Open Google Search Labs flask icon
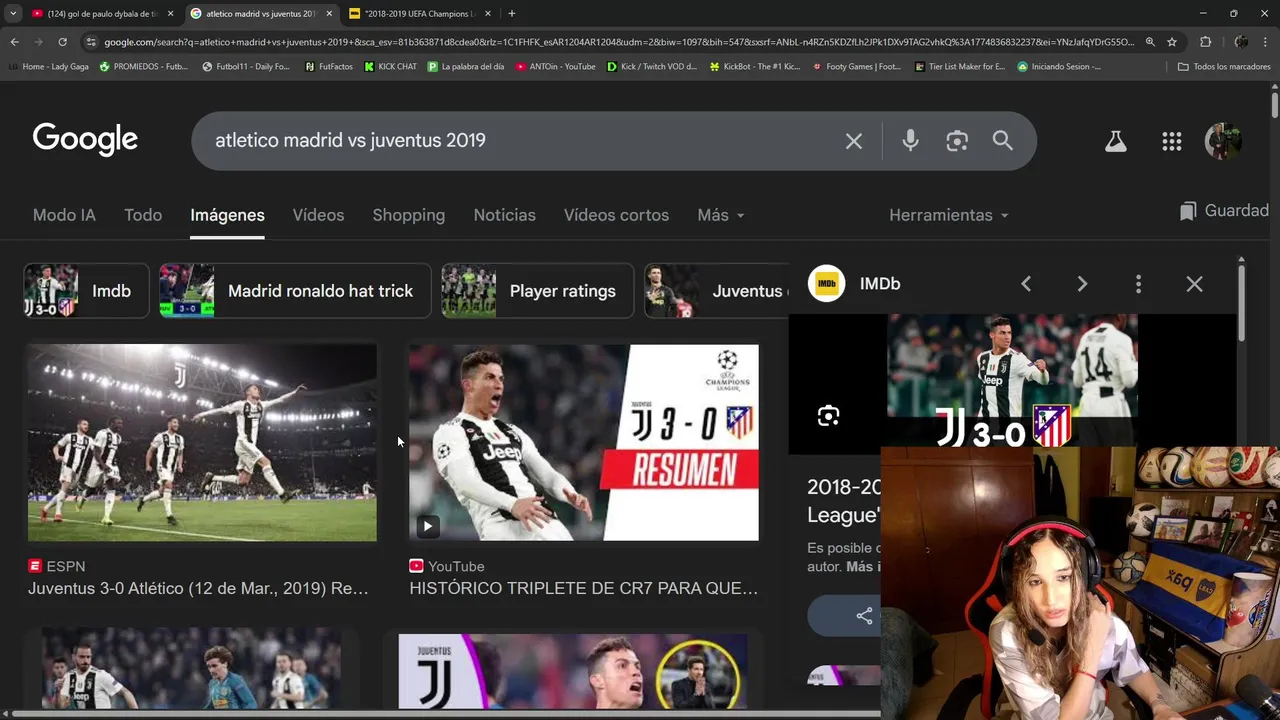This screenshot has height=720, width=1280. (1116, 141)
